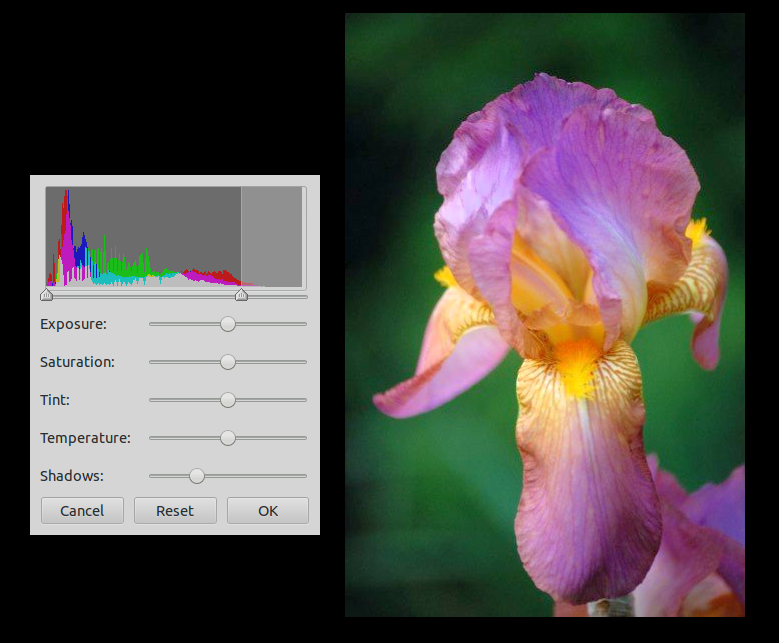Viewport: 779px width, 643px height.
Task: Click the iris flower photo
Action: [545, 315]
